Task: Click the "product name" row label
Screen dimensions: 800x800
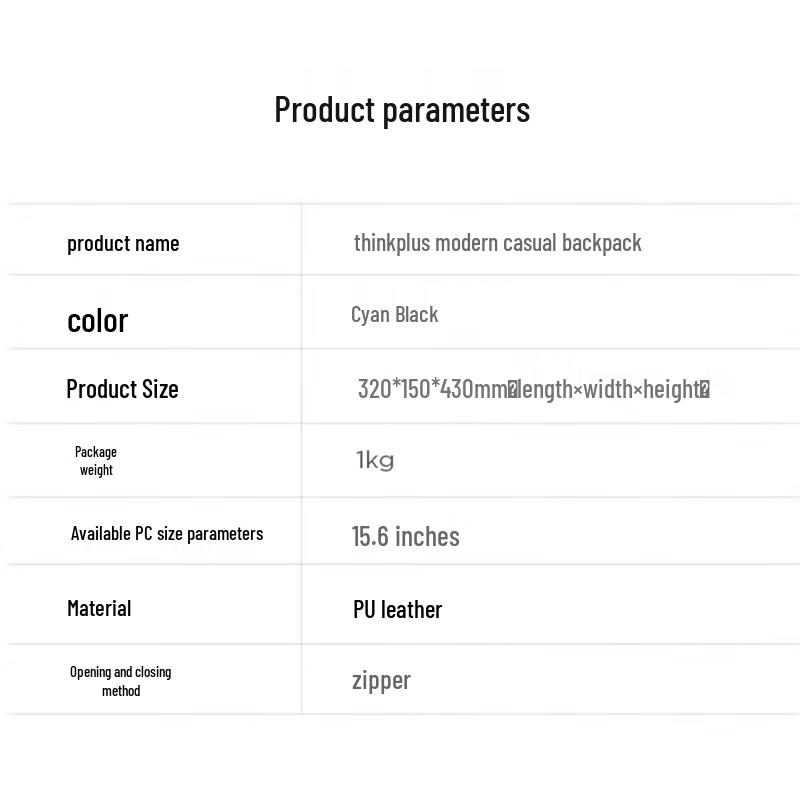Action: pos(123,243)
